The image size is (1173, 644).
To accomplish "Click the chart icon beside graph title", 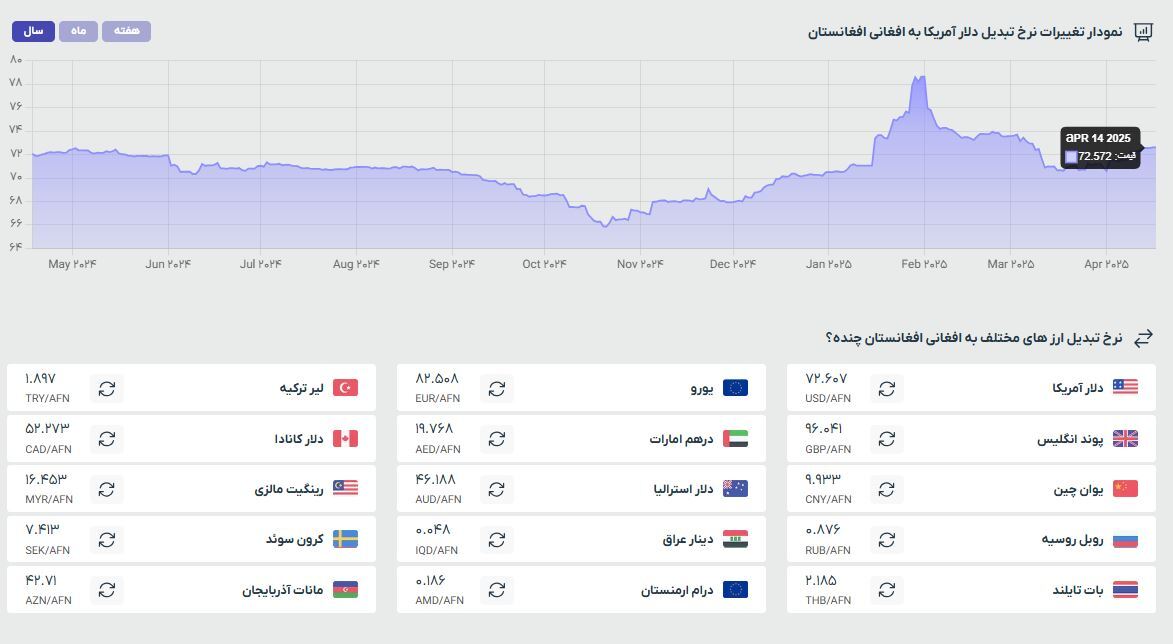I will (1143, 32).
